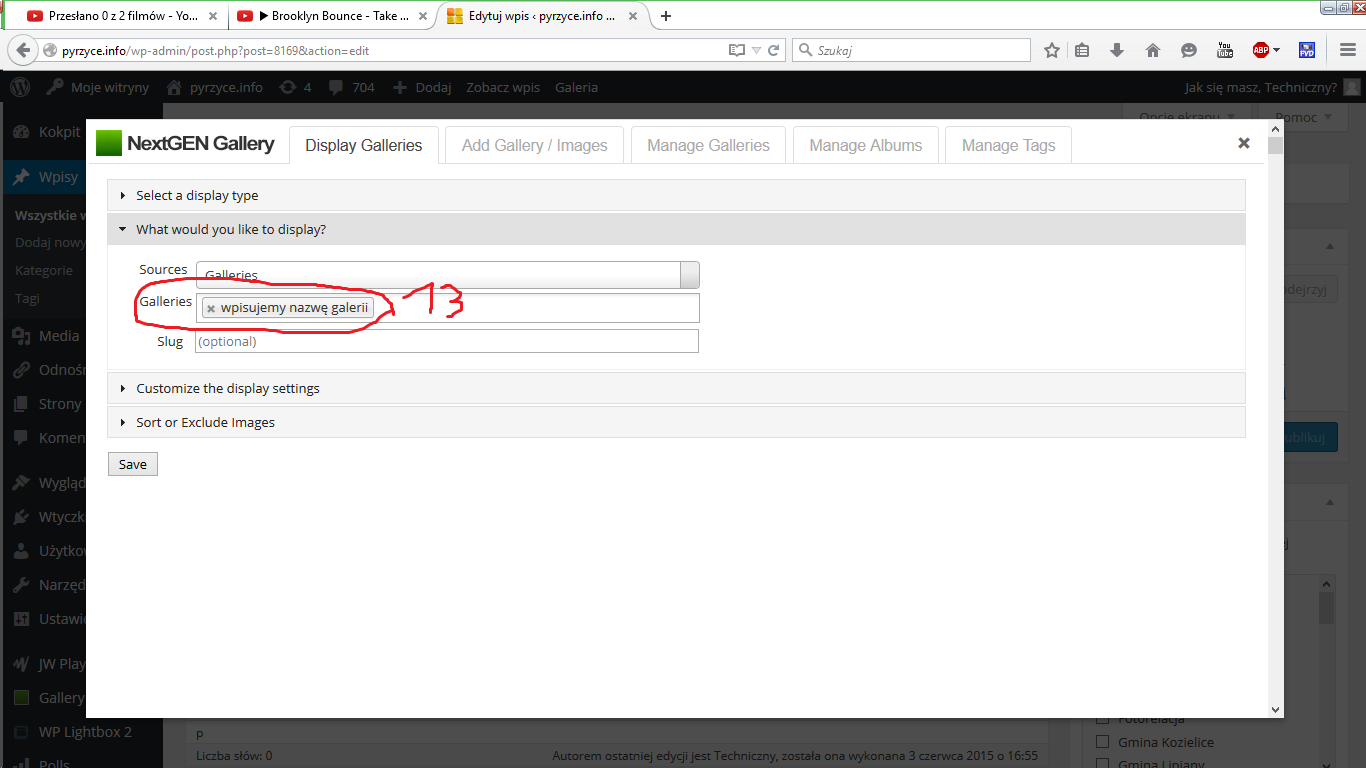Remove the 'wpisujemy nazwę galerii' gallery tag
1366x768 pixels.
tap(211, 309)
